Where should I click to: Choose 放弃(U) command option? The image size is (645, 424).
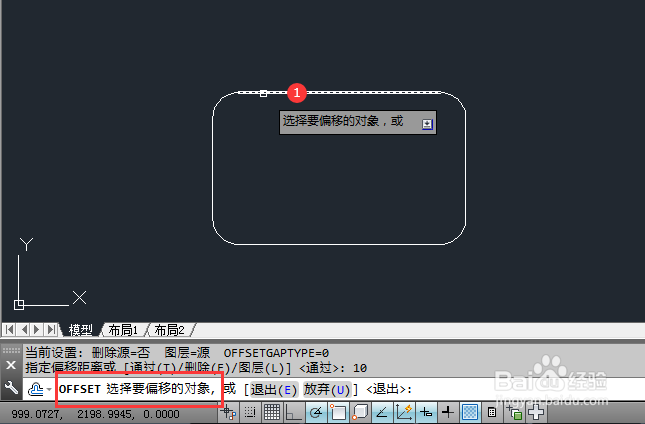coord(327,389)
